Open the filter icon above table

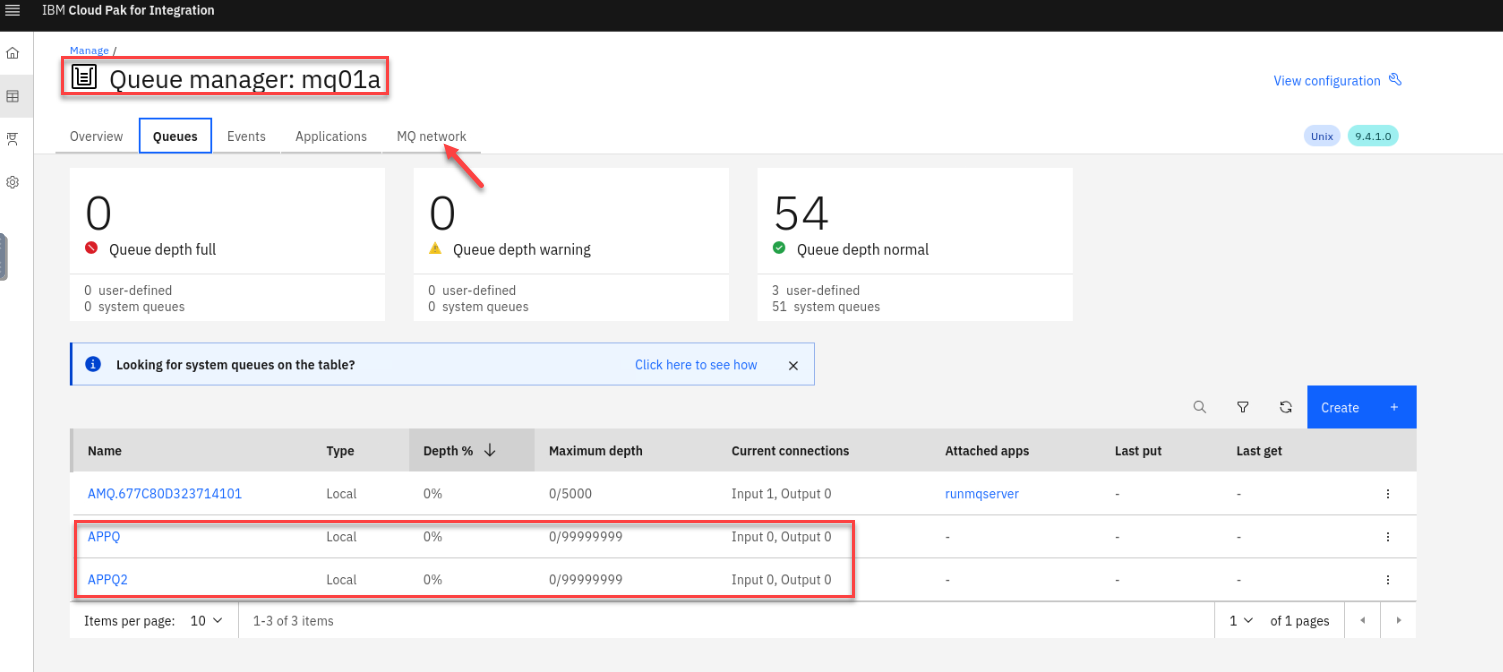click(x=1243, y=407)
